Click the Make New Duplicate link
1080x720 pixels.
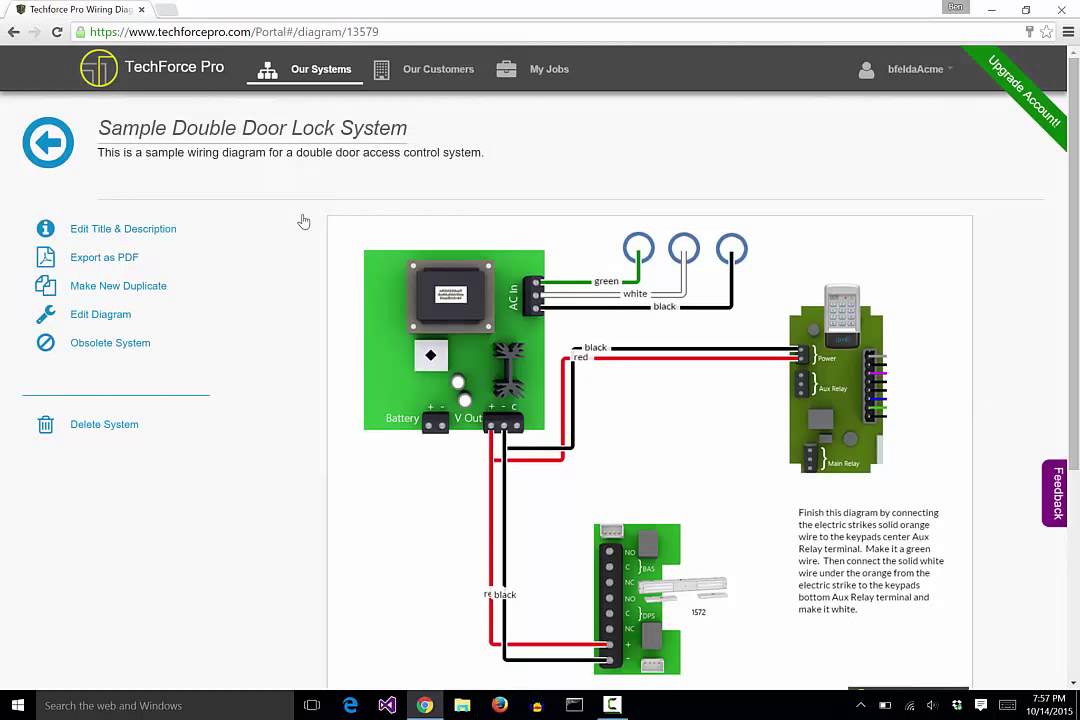[x=118, y=286]
